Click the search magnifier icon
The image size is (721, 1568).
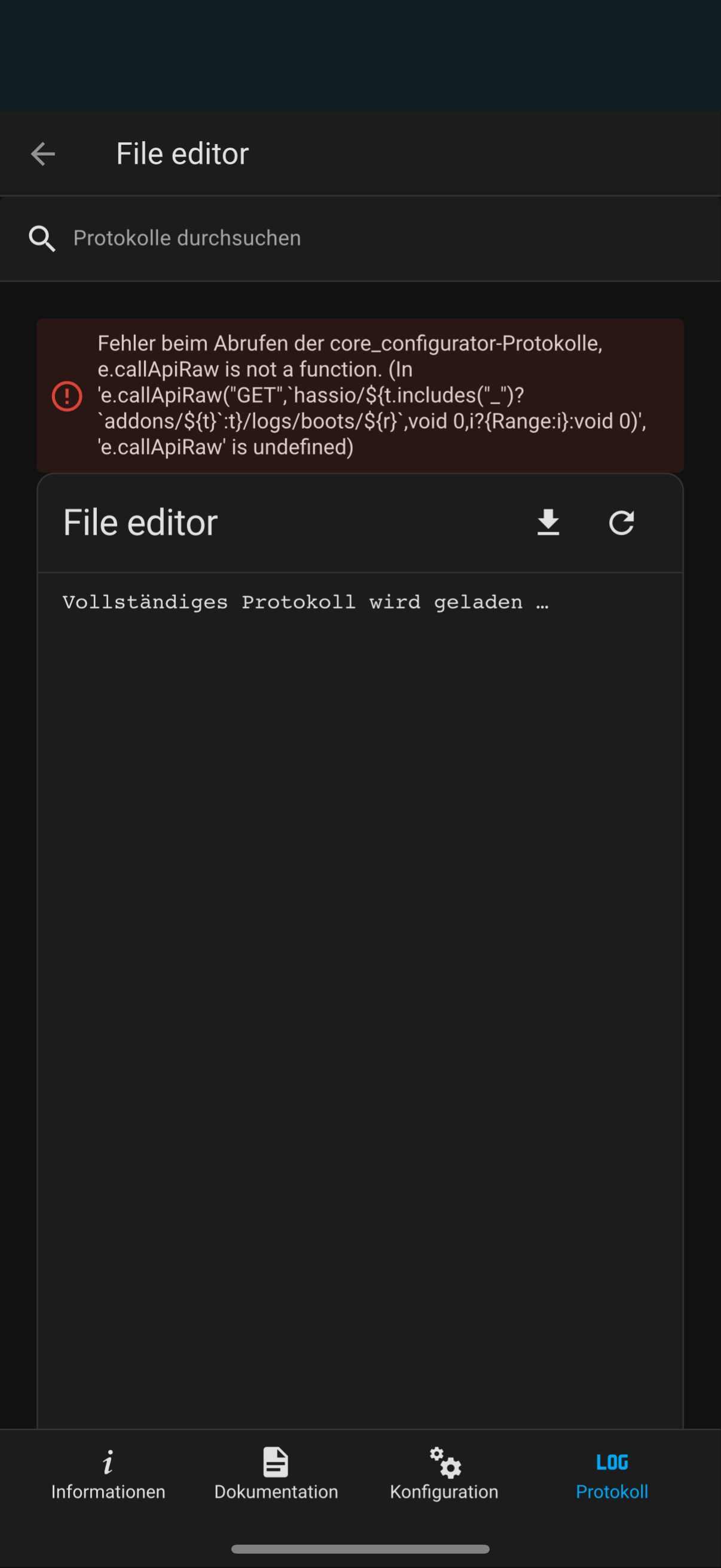(x=41, y=238)
